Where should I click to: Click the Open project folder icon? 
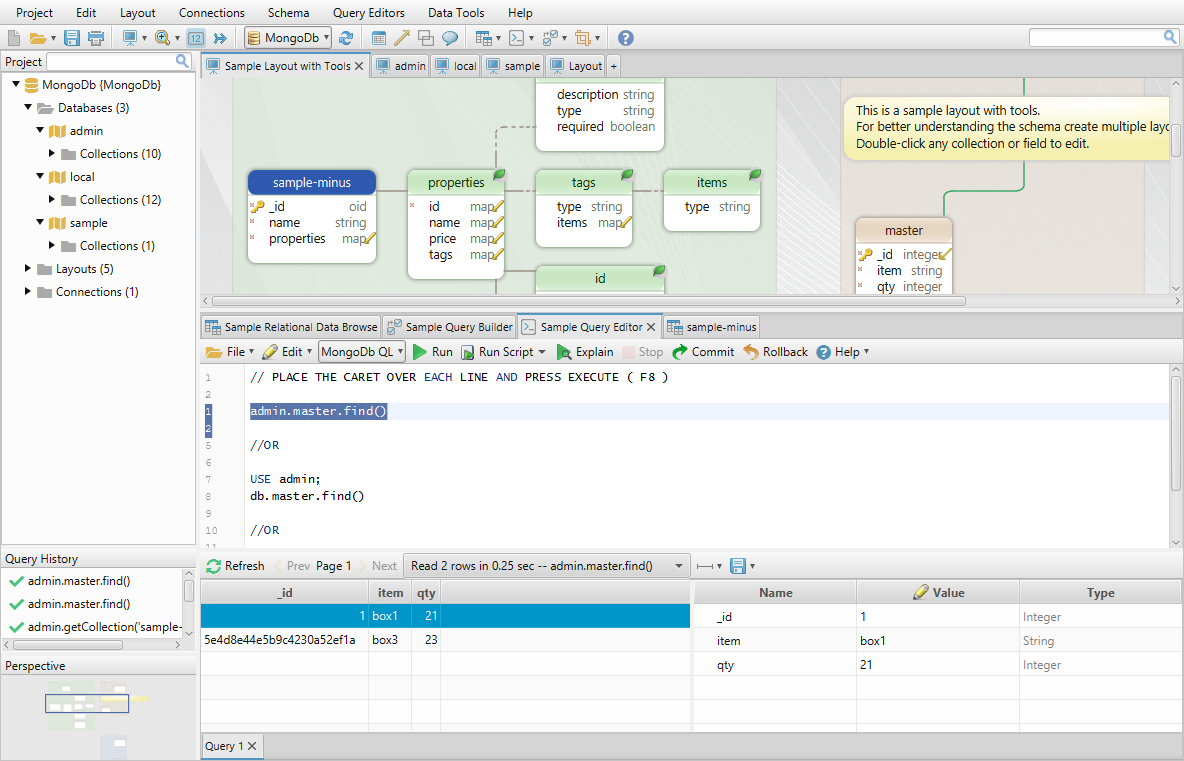tap(38, 38)
